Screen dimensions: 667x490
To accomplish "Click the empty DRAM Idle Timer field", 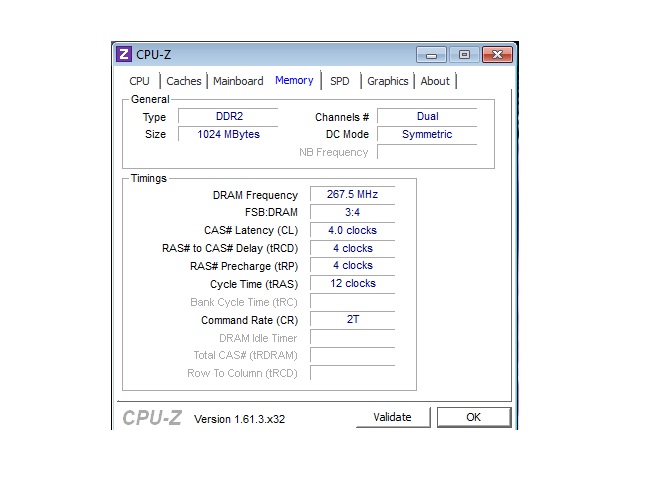I will click(353, 337).
